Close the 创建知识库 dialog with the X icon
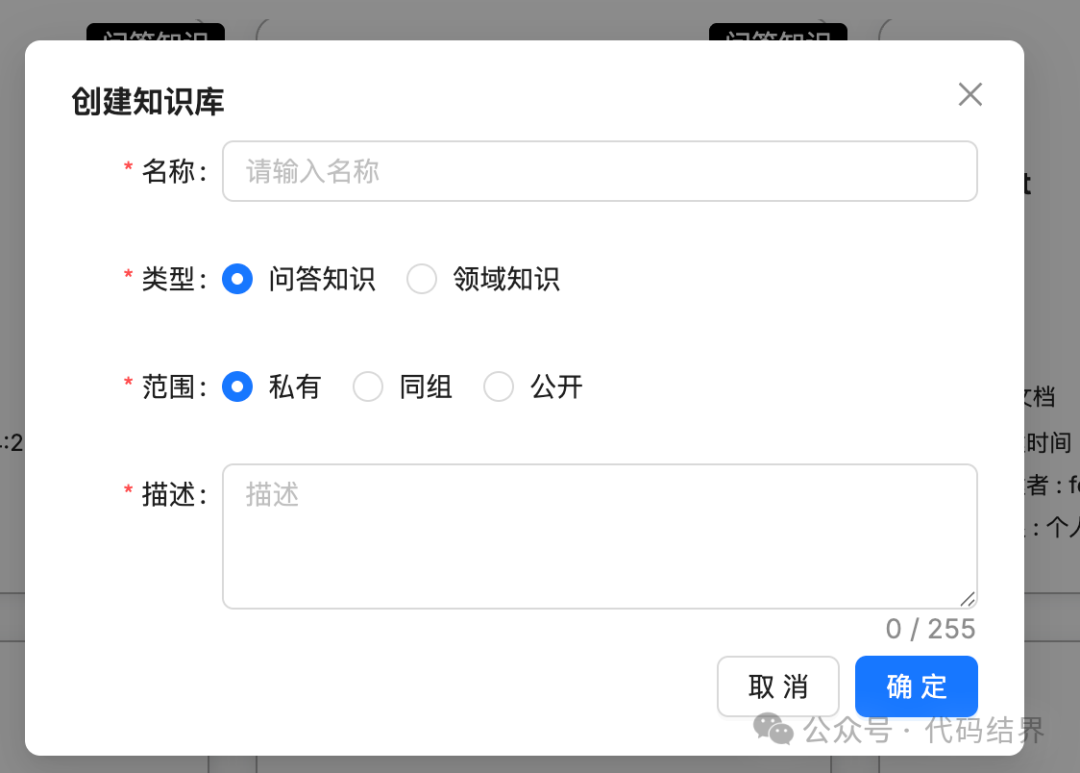Screen dimensions: 1080x773 pos(970,95)
